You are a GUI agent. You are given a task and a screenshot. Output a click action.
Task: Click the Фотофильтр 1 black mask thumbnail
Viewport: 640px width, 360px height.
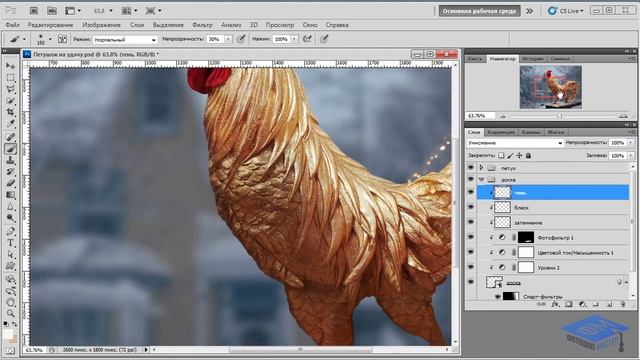point(526,237)
